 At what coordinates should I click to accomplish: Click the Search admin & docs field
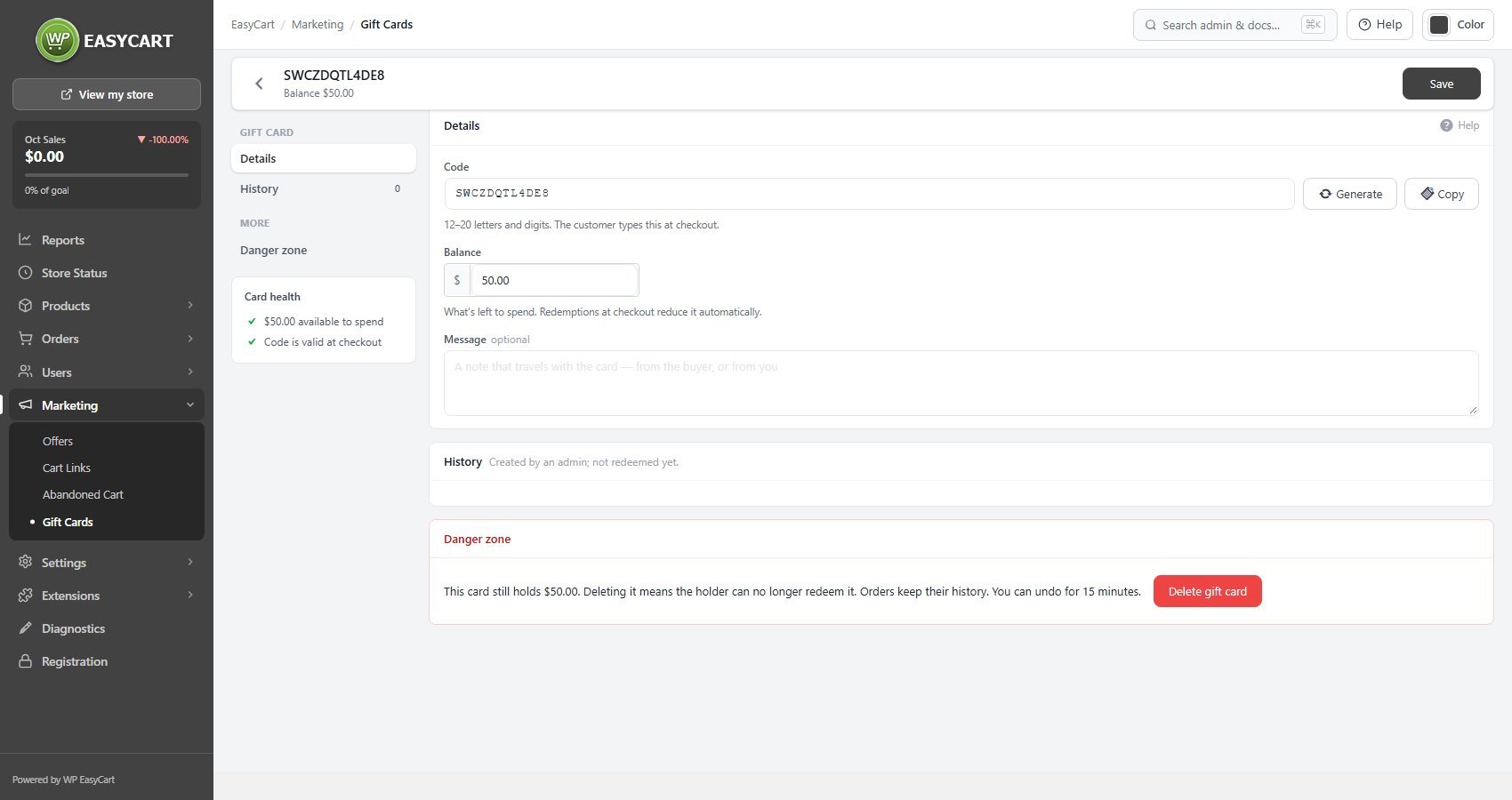click(x=1235, y=25)
